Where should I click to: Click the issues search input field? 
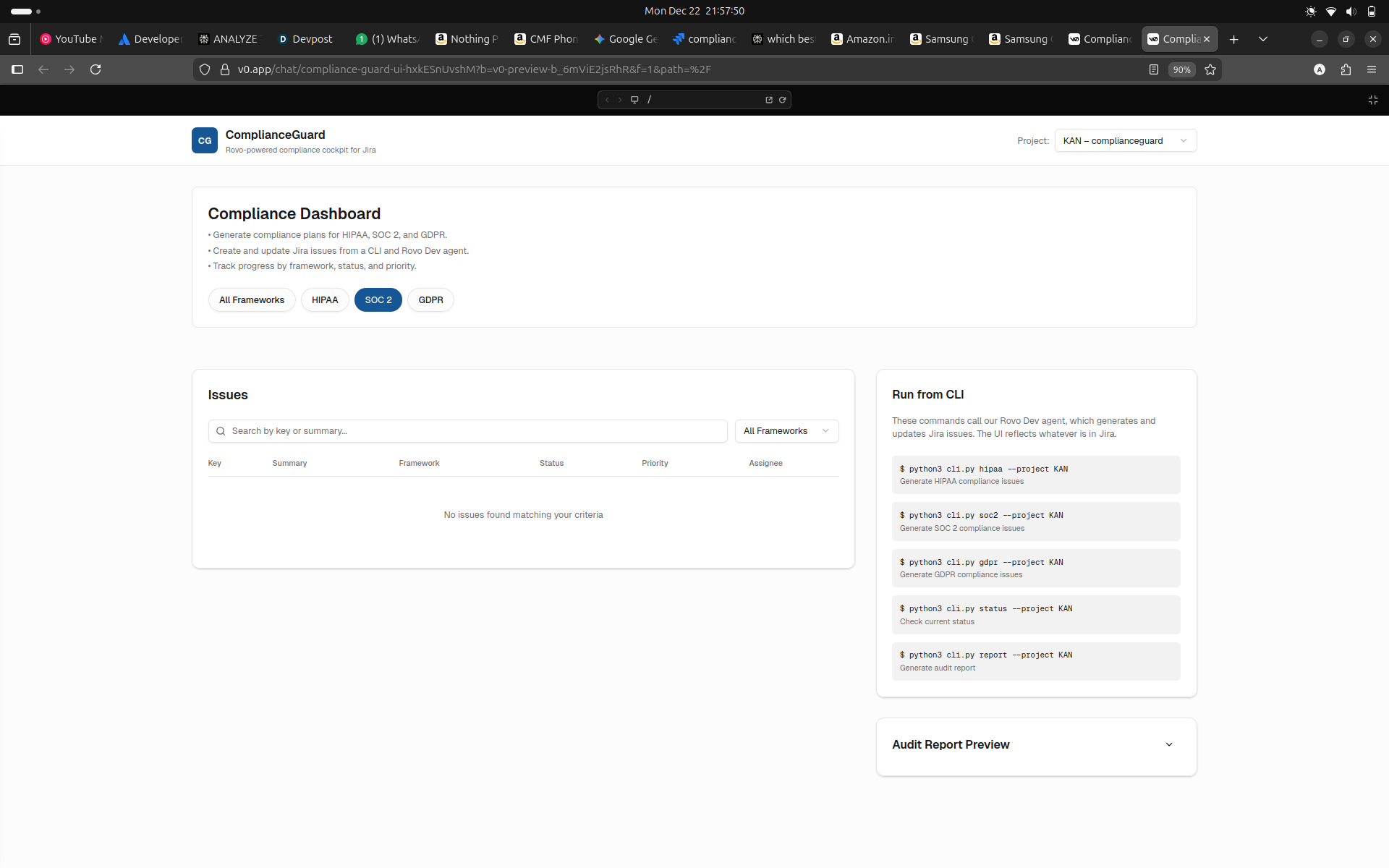pyautogui.click(x=474, y=431)
